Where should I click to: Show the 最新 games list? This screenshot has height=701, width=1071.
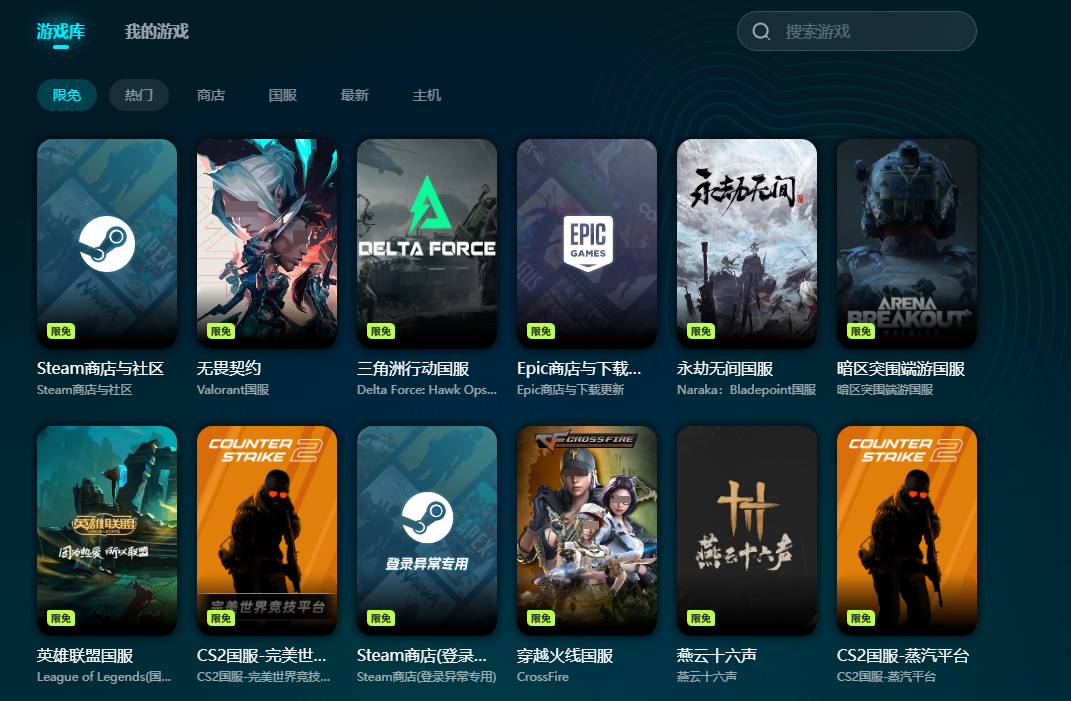pyautogui.click(x=354, y=95)
